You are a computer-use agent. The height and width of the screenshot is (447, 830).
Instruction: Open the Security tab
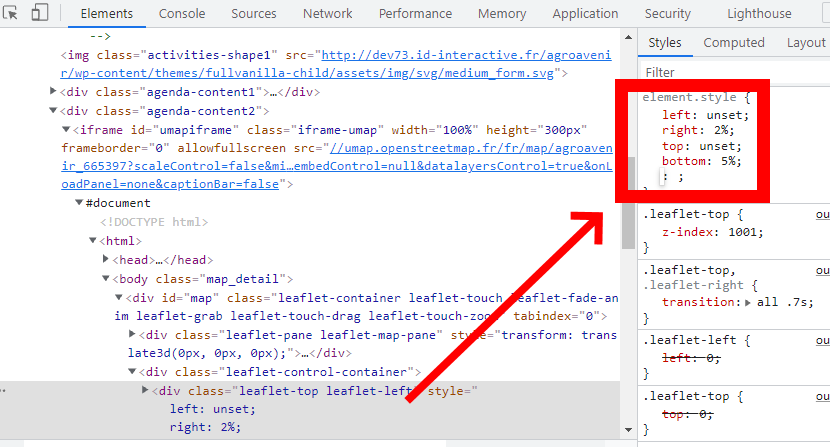[x=667, y=14]
